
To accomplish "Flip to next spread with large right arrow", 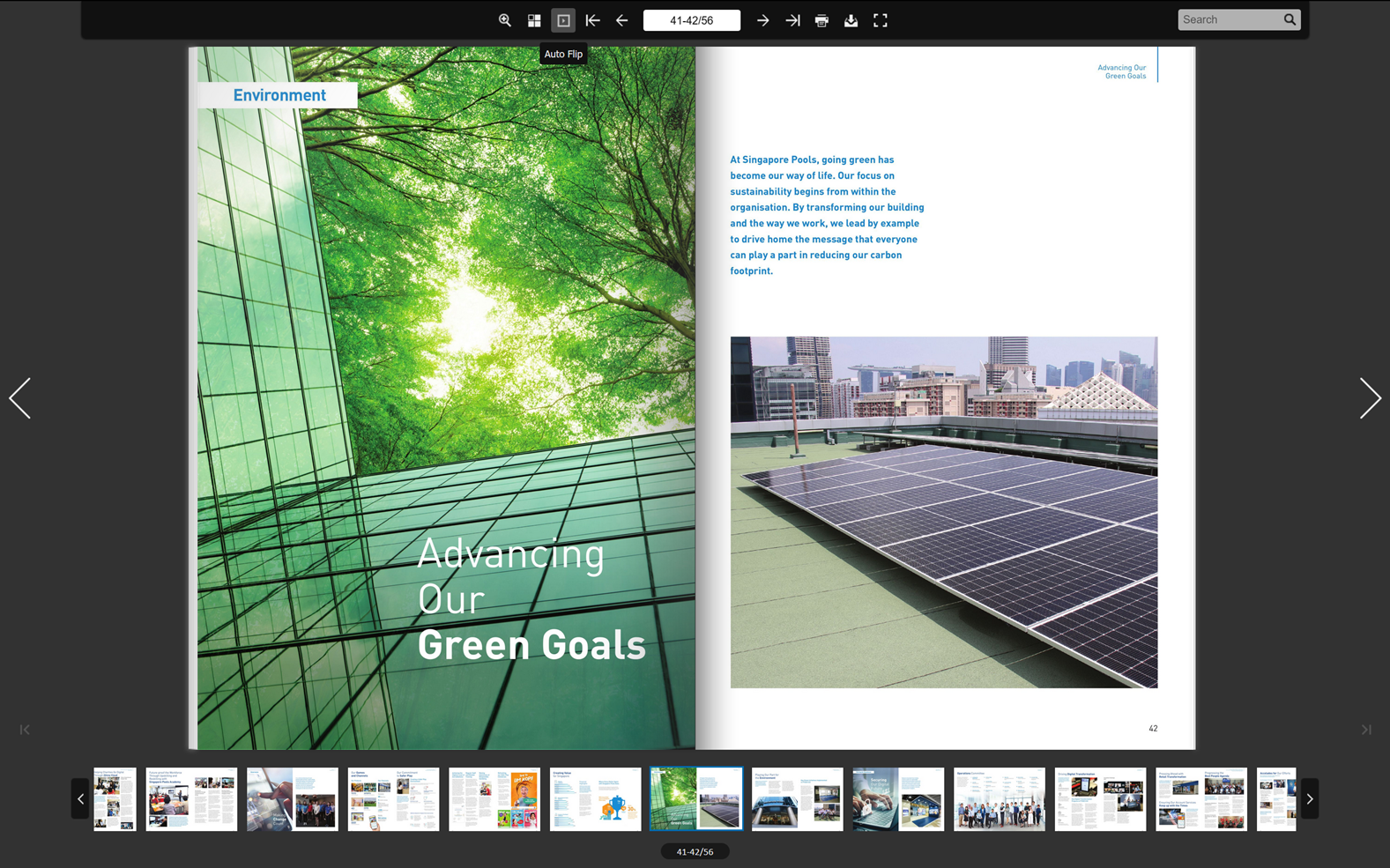I will (x=1370, y=398).
